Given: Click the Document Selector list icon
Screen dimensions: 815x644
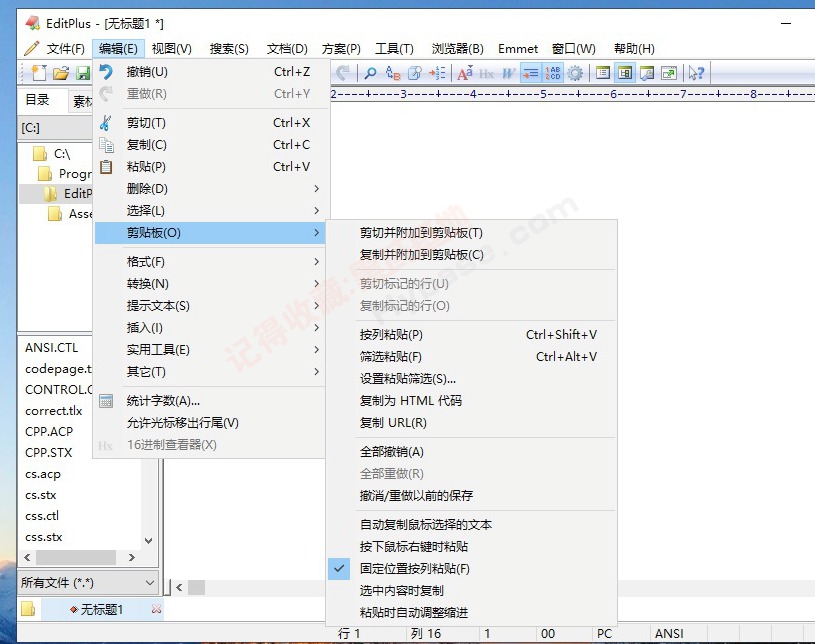Looking at the screenshot, I should click(603, 73).
